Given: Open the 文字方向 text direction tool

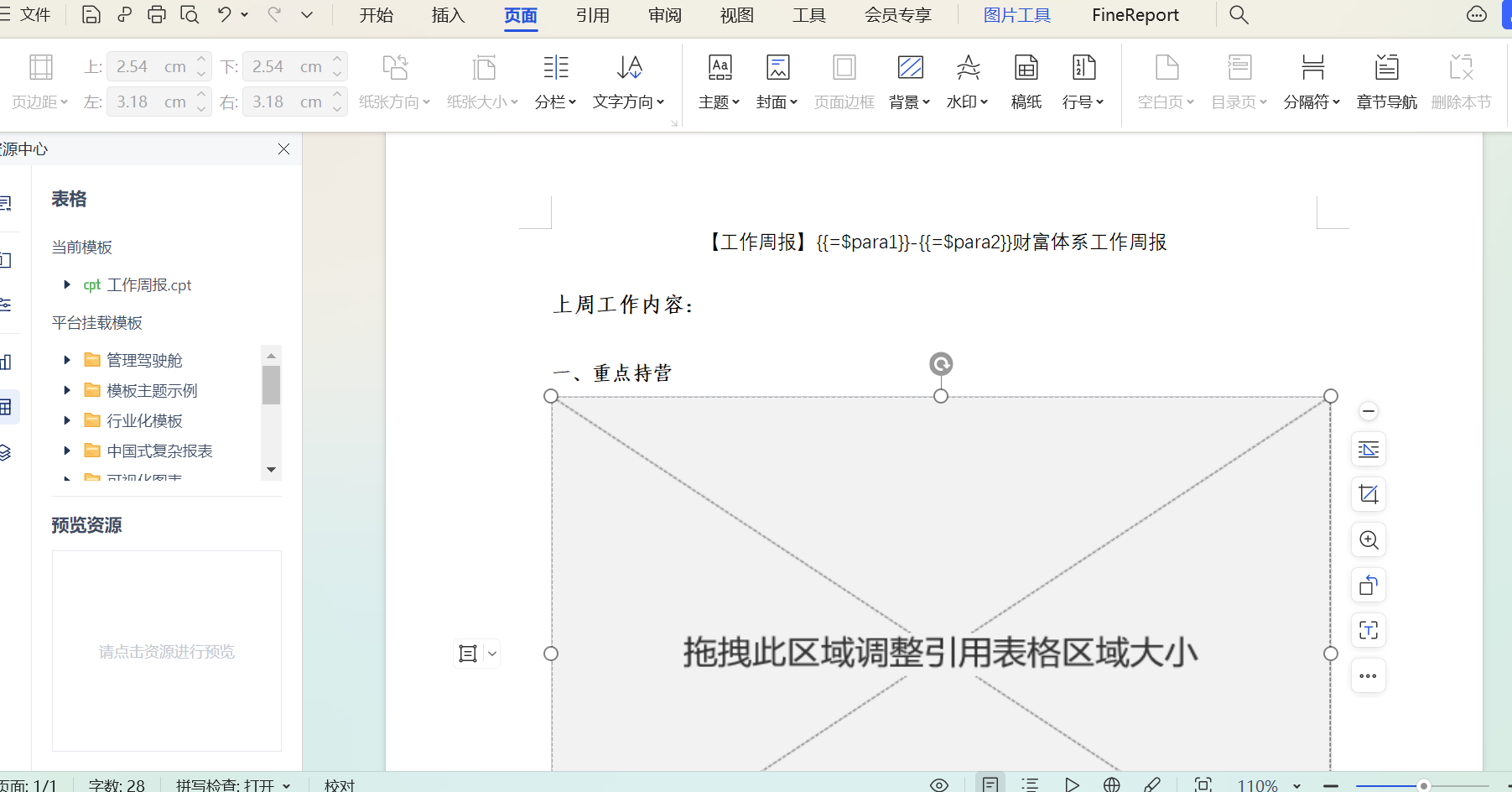Looking at the screenshot, I should tap(629, 81).
